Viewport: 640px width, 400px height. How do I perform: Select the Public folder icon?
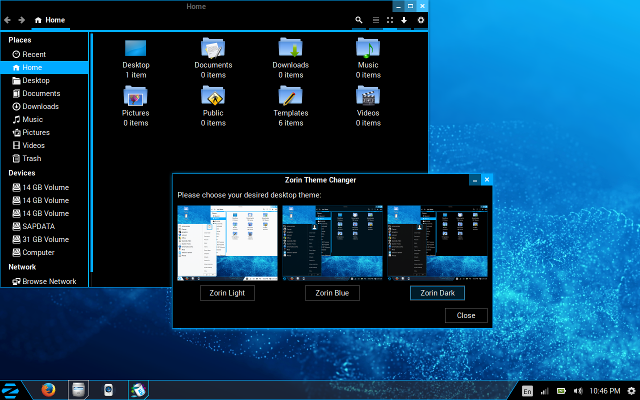(x=213, y=96)
